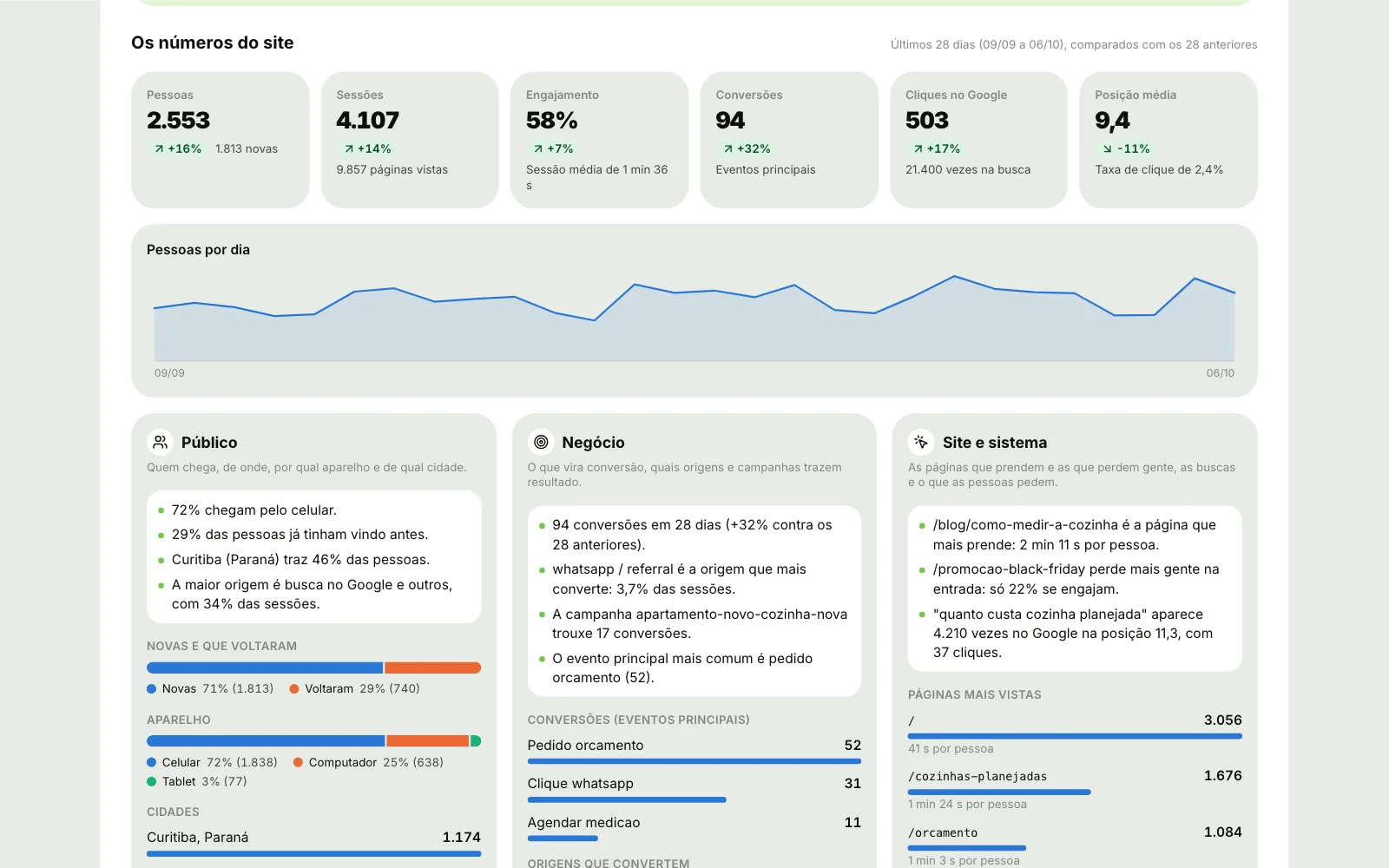
Task: Click the people icon beside Público
Action: (x=160, y=443)
